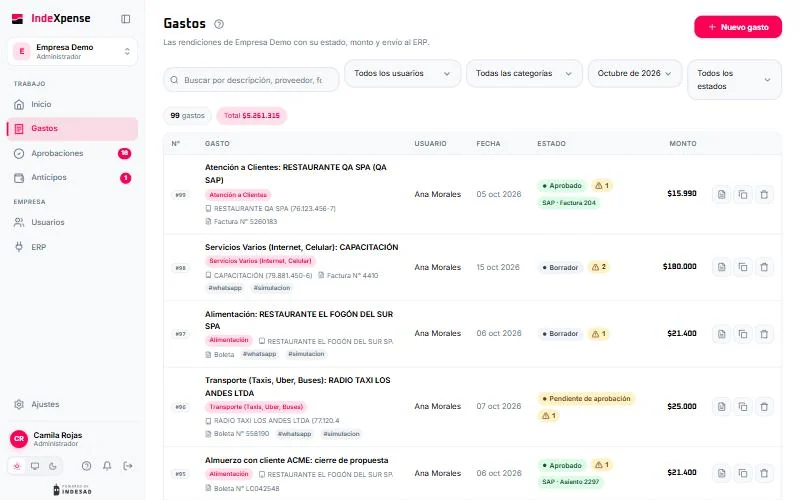Click the Buscar por descripción search field
Viewport: 800px width, 500px height.
[251, 80]
